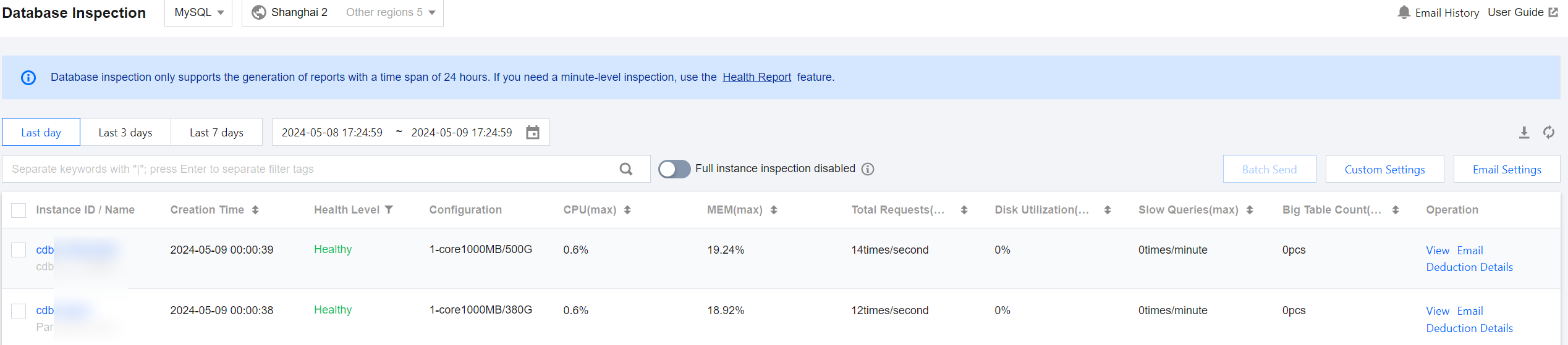The image size is (1568, 345).
Task: Click the Custom Settings button
Action: click(x=1384, y=170)
